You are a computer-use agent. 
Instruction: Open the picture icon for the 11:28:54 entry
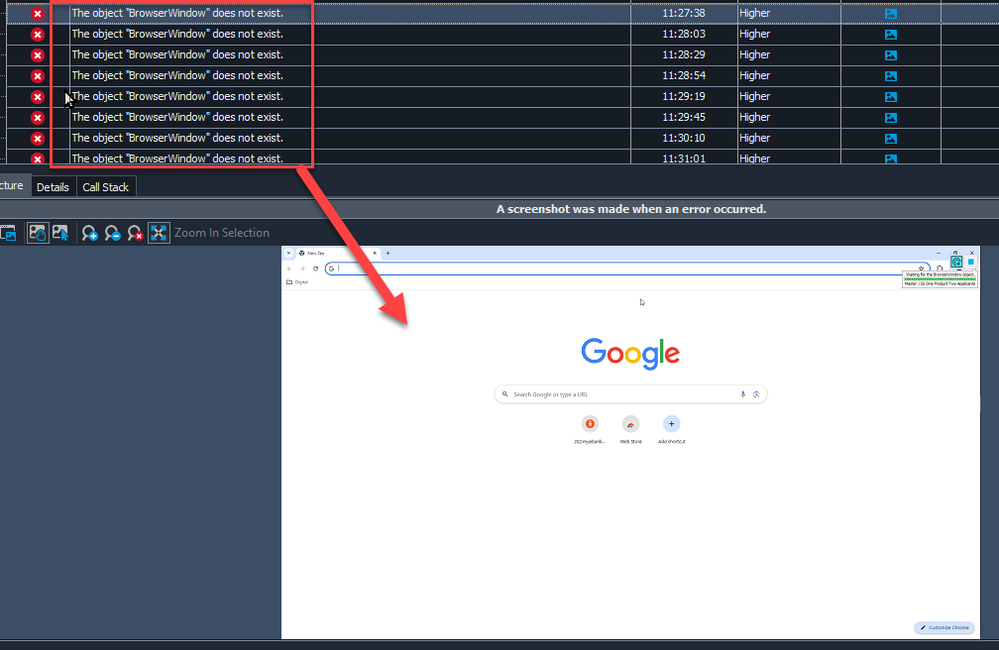pos(891,76)
